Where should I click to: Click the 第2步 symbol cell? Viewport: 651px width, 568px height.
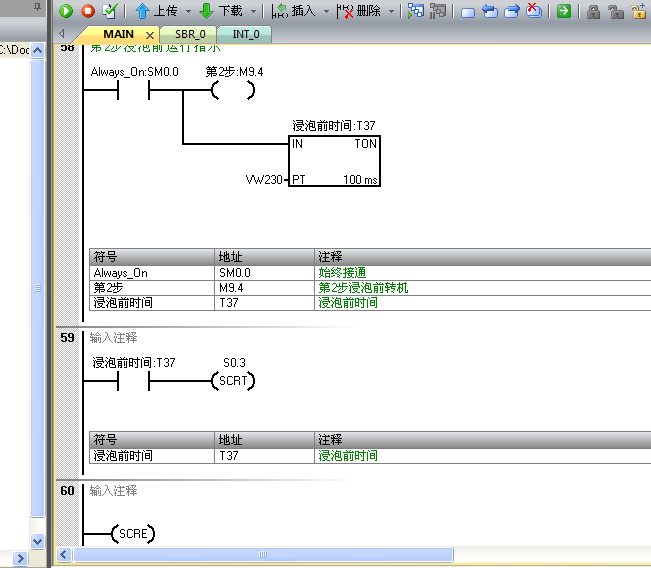tap(152, 288)
